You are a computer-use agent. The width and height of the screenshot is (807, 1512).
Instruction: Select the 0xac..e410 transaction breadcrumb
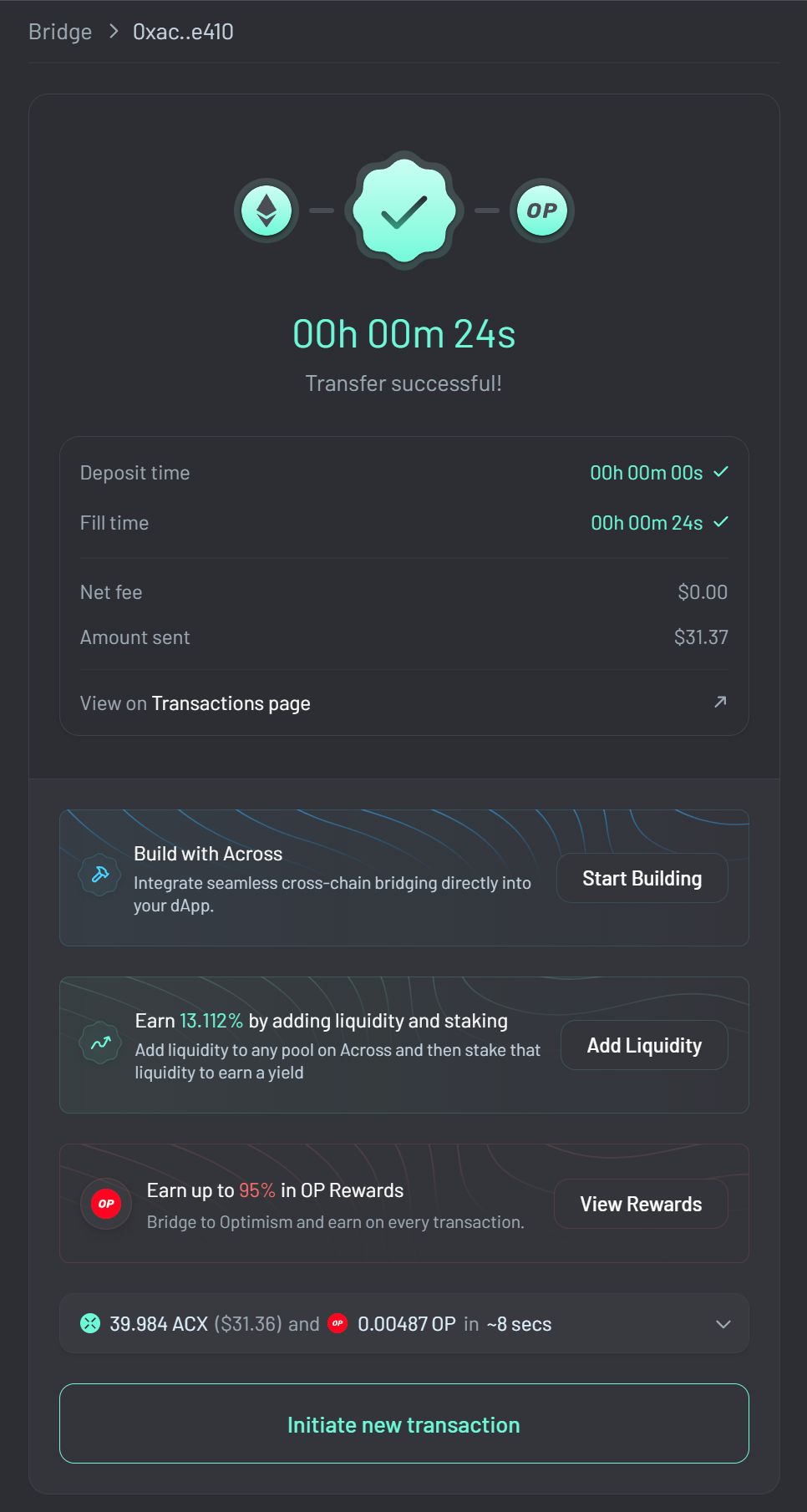click(x=182, y=31)
